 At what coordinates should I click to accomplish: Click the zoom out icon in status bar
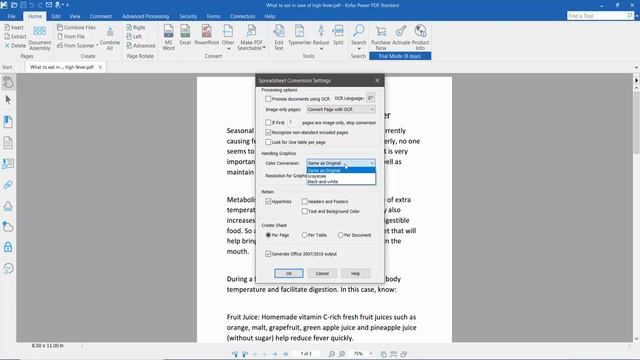click(x=332, y=354)
